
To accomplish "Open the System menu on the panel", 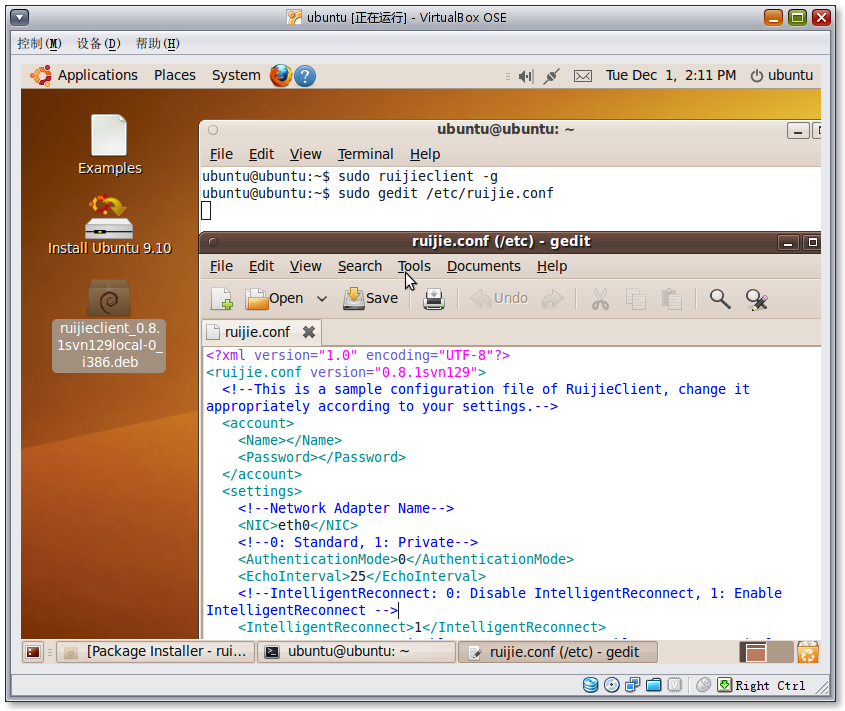I will tap(236, 75).
